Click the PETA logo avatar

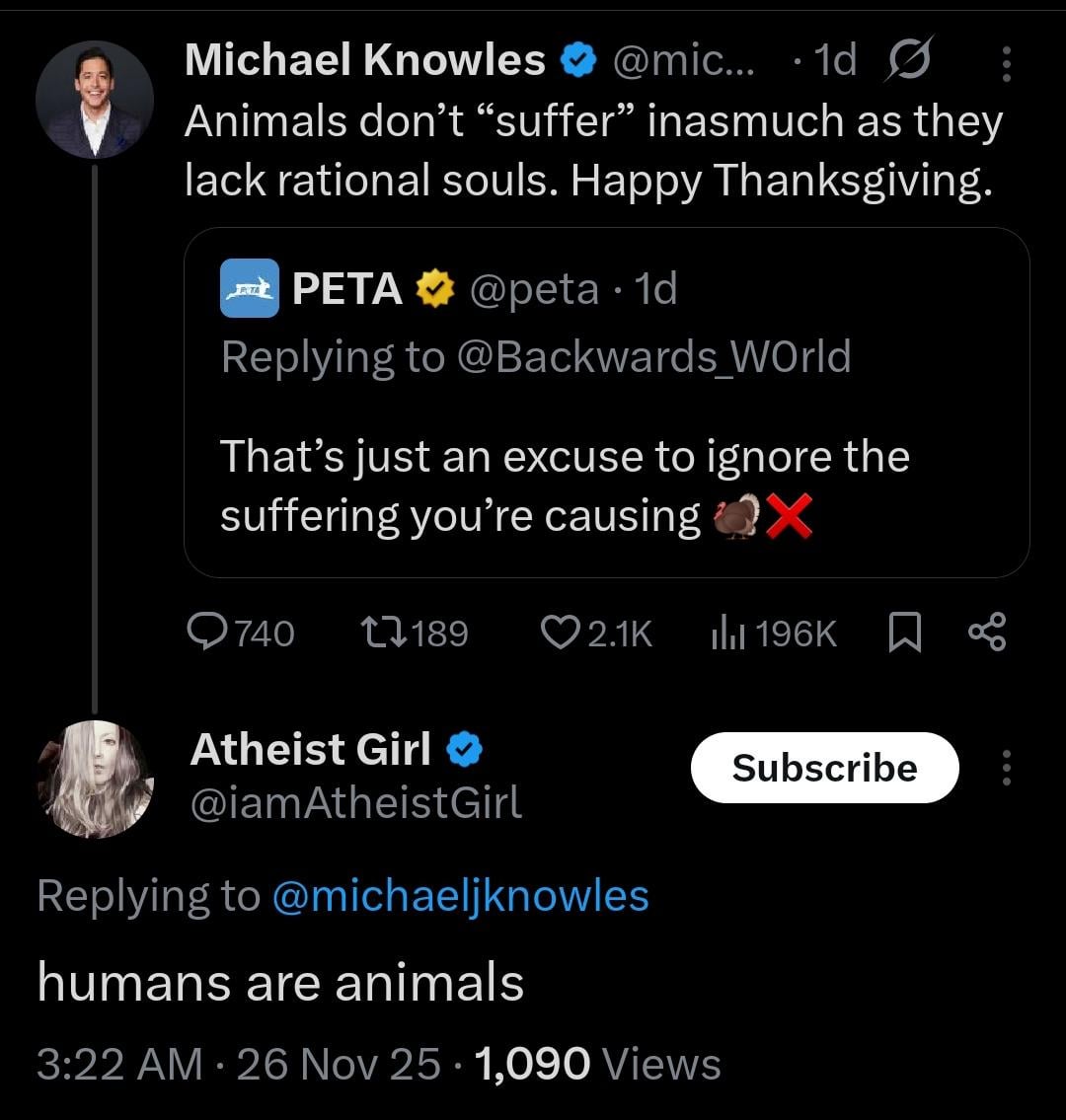[x=249, y=289]
